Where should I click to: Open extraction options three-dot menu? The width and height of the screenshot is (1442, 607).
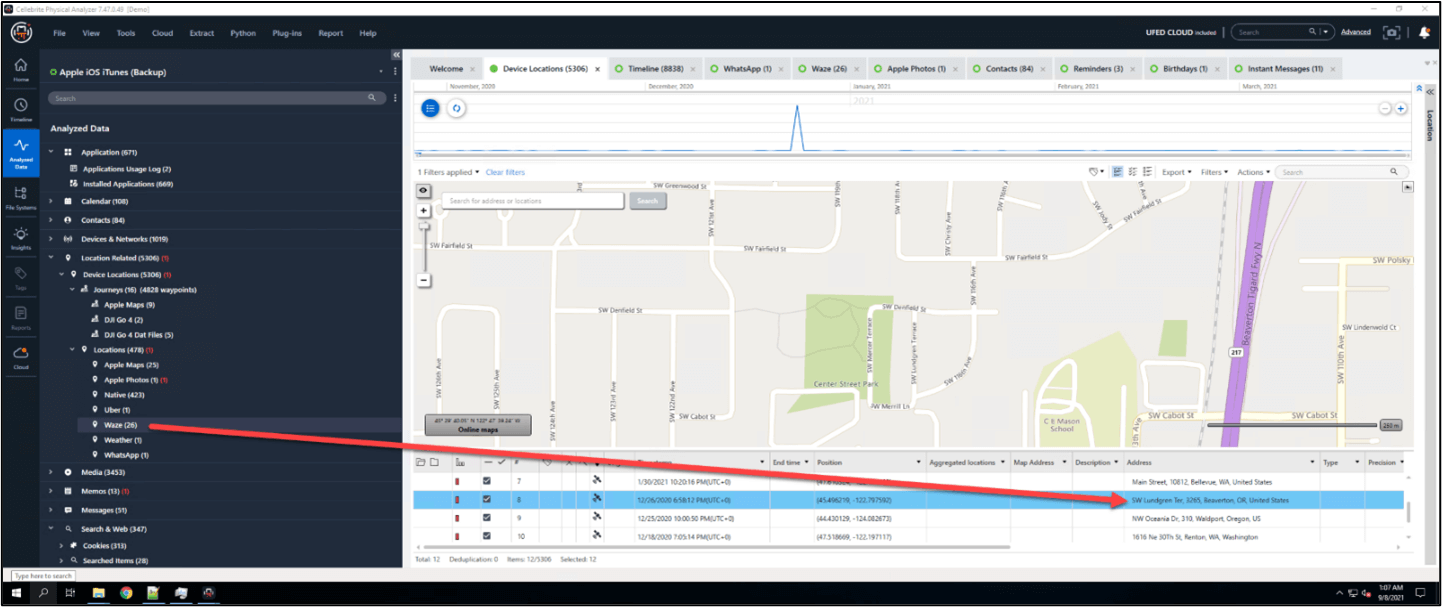pyautogui.click(x=396, y=72)
